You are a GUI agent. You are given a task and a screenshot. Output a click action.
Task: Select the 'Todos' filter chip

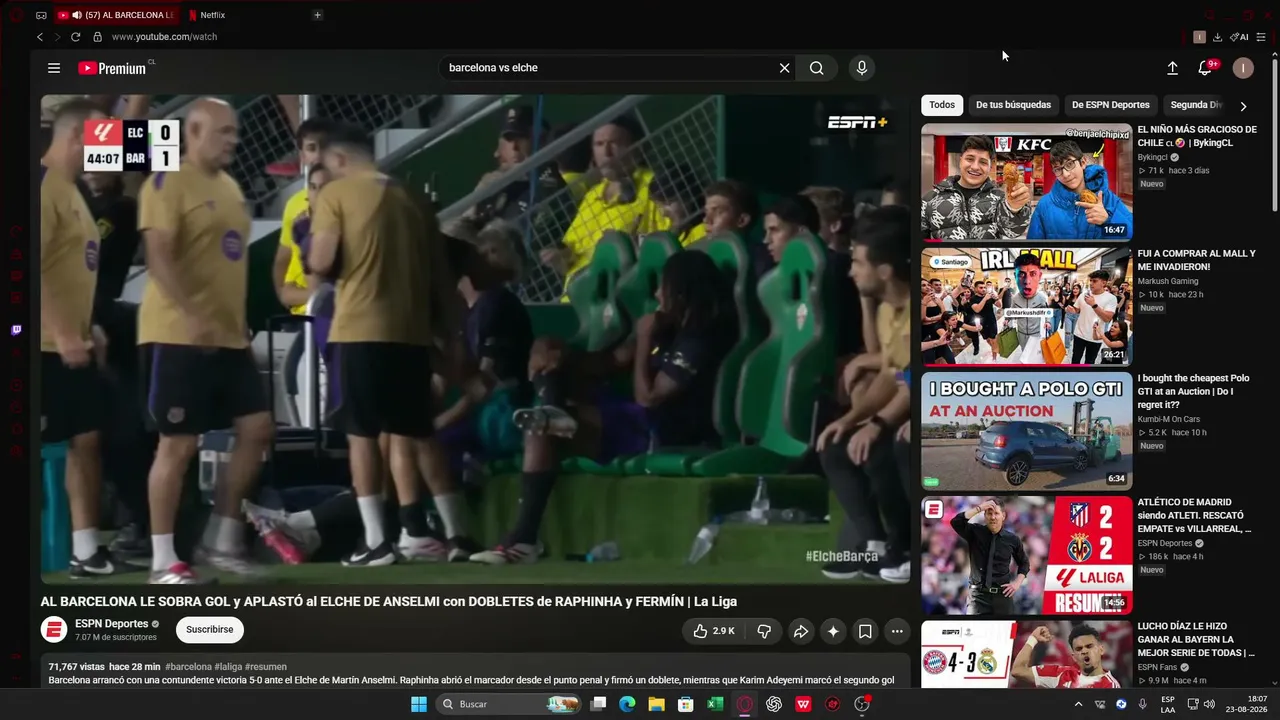(942, 105)
